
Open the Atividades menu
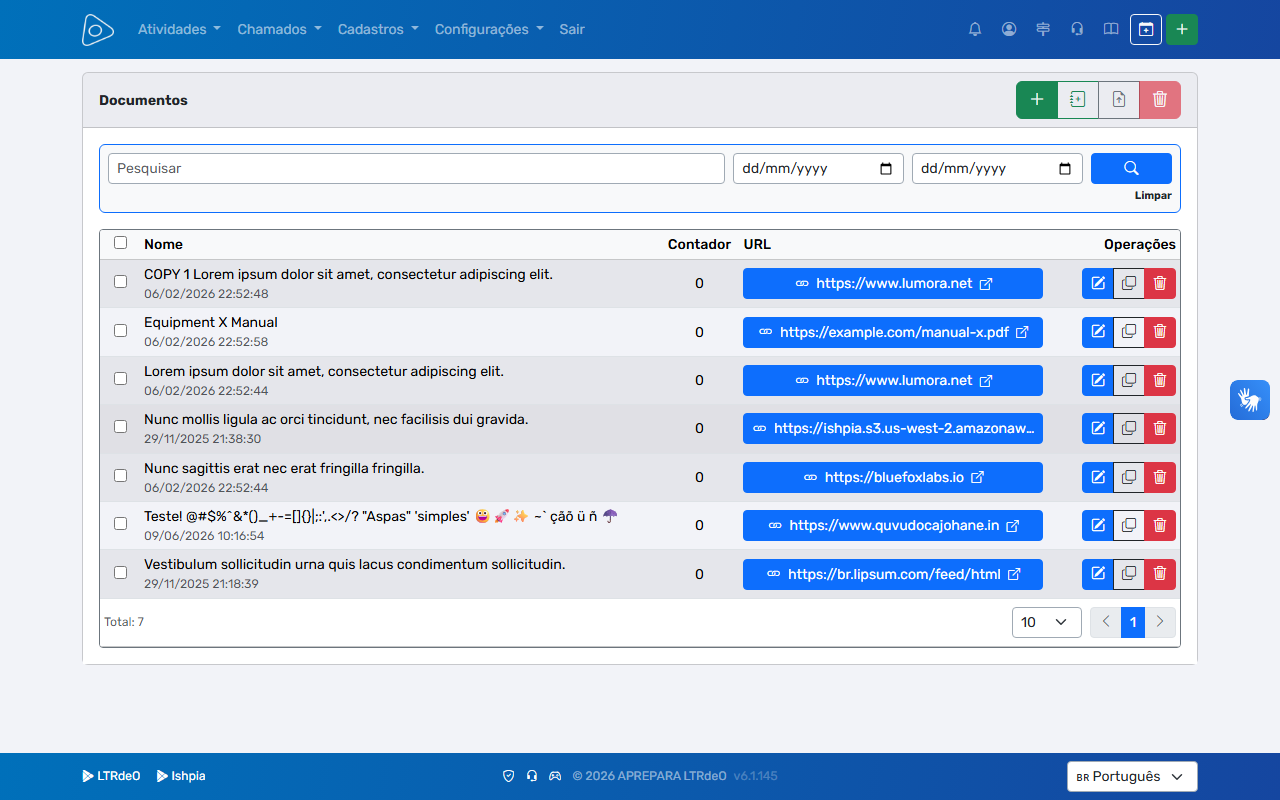(179, 29)
